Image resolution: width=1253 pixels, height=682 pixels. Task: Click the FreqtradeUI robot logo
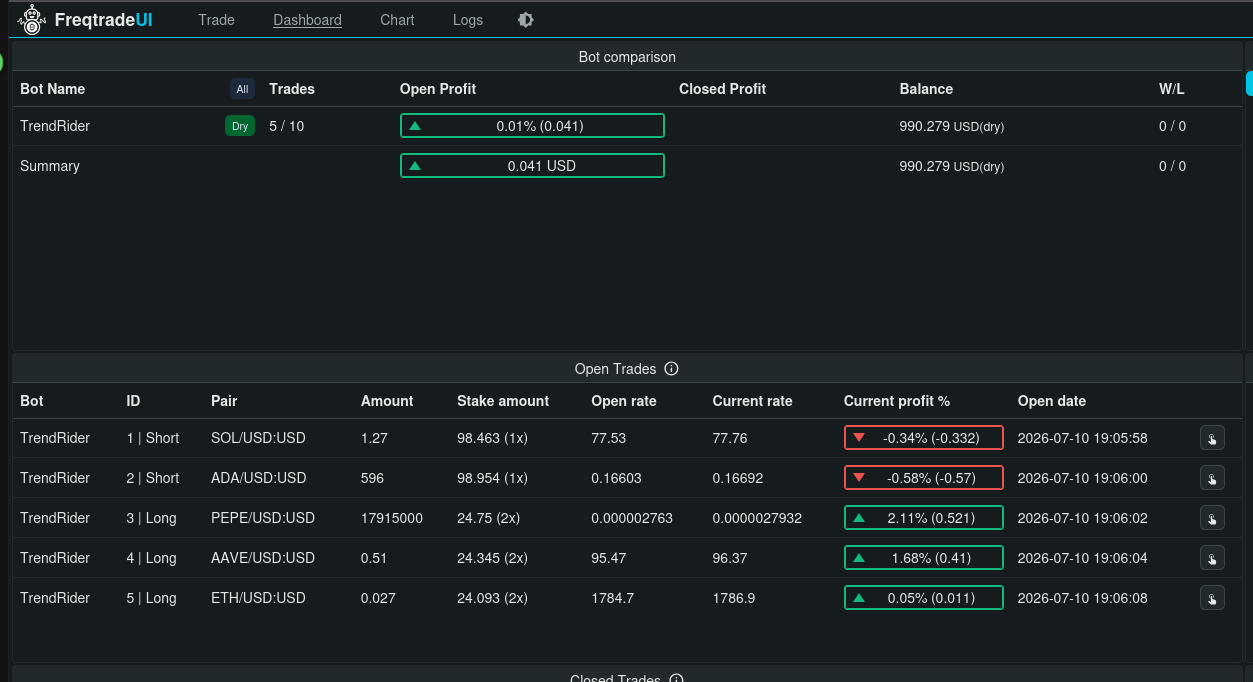pyautogui.click(x=32, y=20)
